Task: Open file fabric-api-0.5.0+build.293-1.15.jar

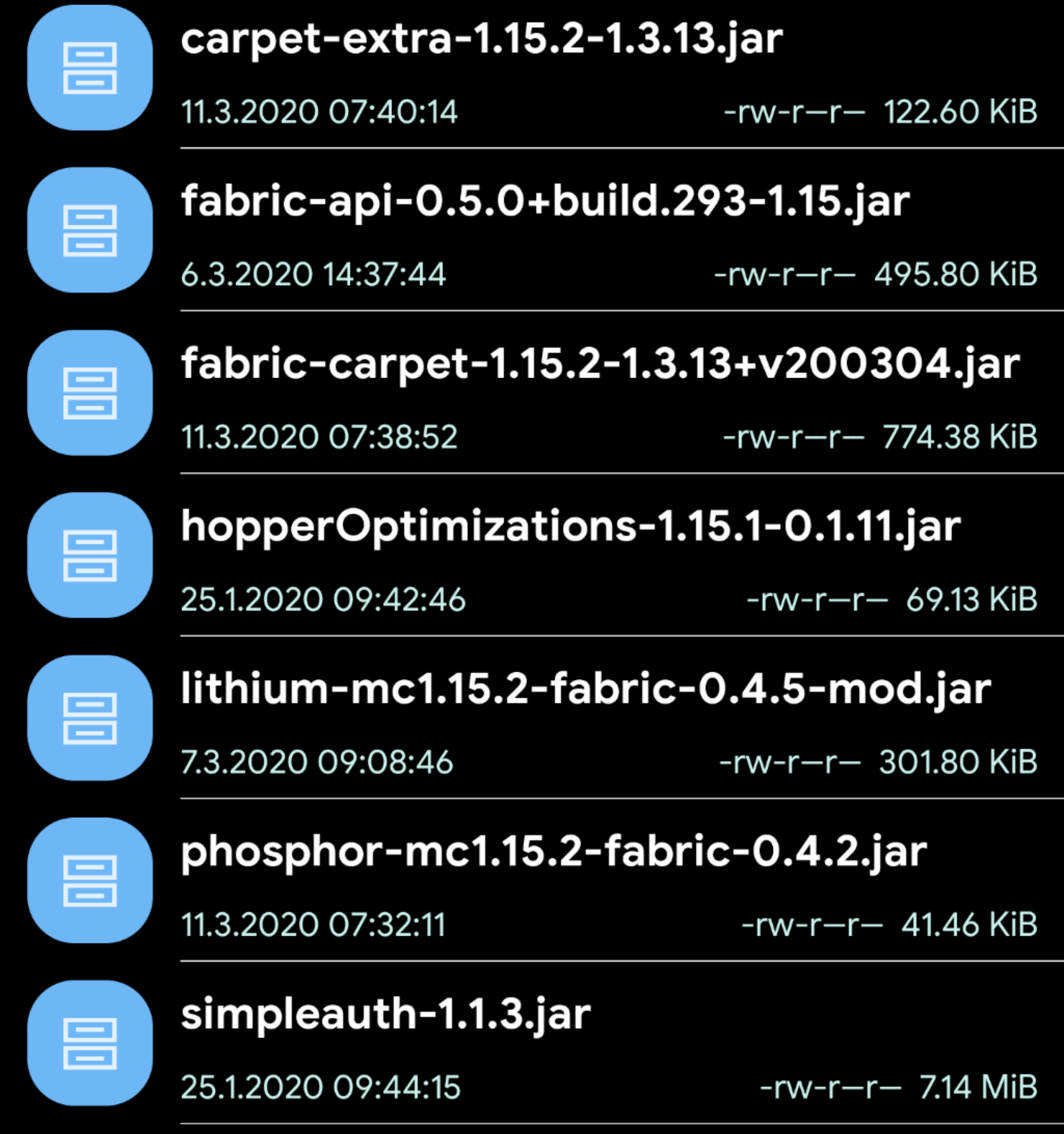Action: [x=545, y=203]
